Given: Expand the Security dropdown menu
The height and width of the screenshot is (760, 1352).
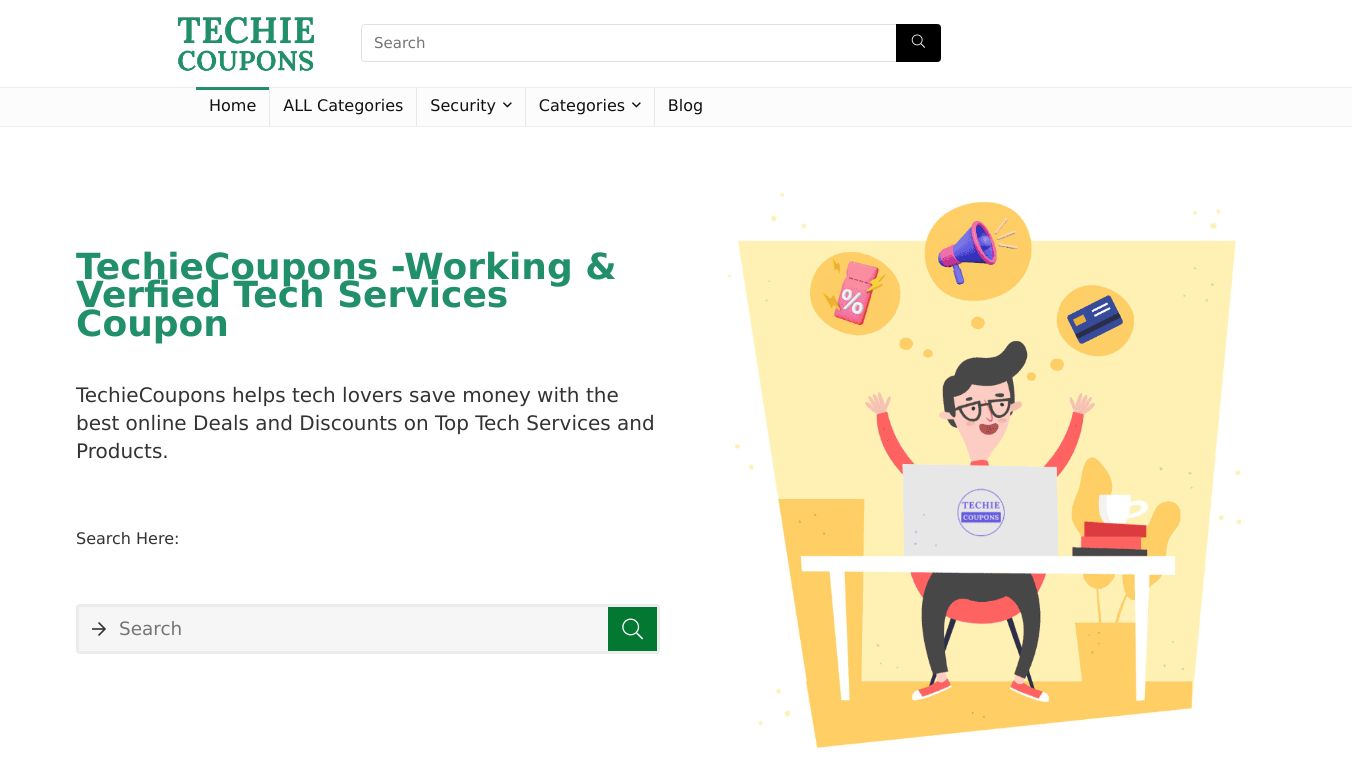Looking at the screenshot, I should tap(471, 106).
